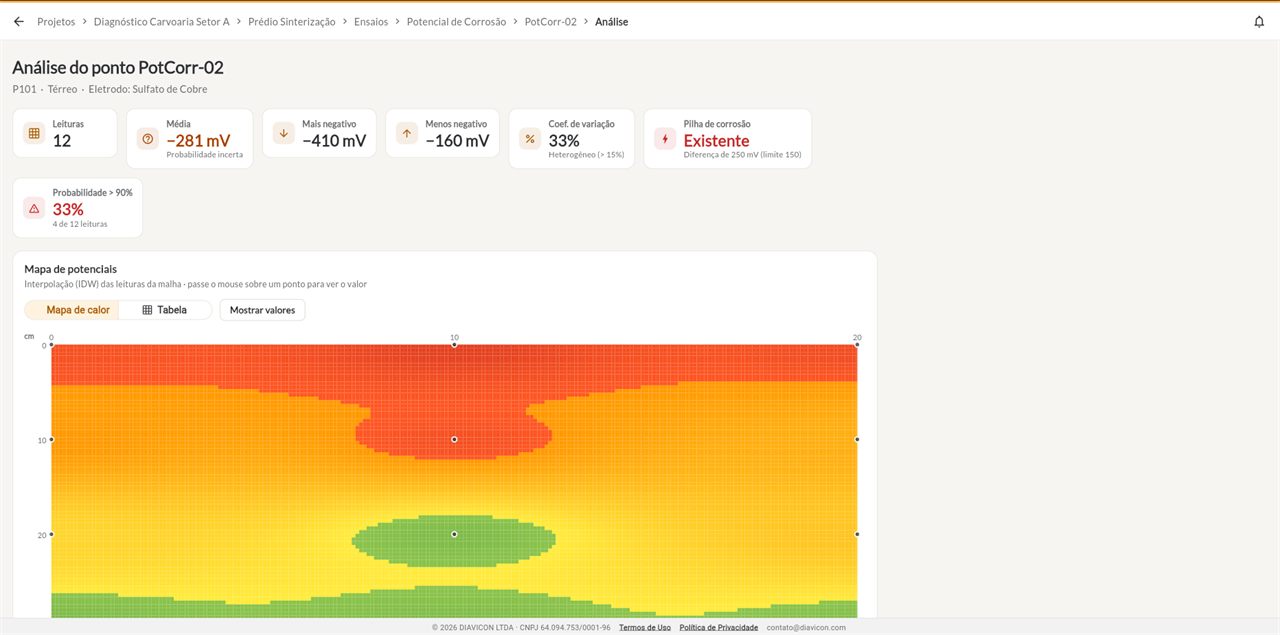Go back using the left arrow icon

pos(19,21)
